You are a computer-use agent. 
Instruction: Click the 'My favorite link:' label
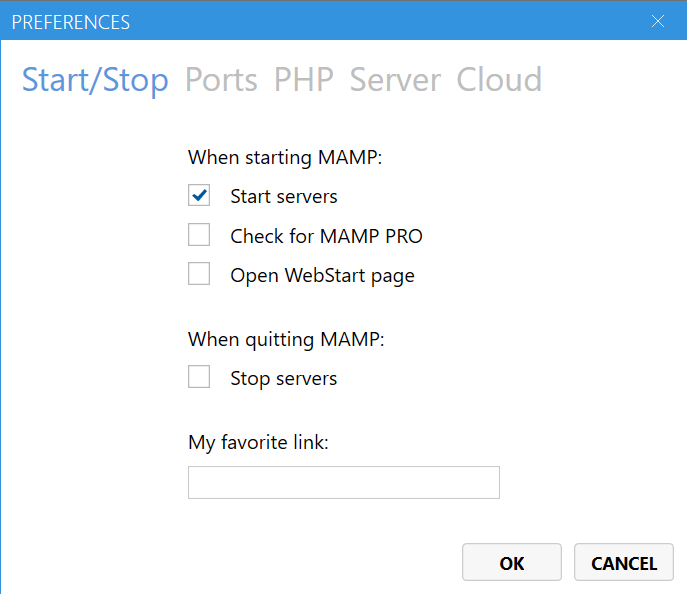pyautogui.click(x=258, y=442)
